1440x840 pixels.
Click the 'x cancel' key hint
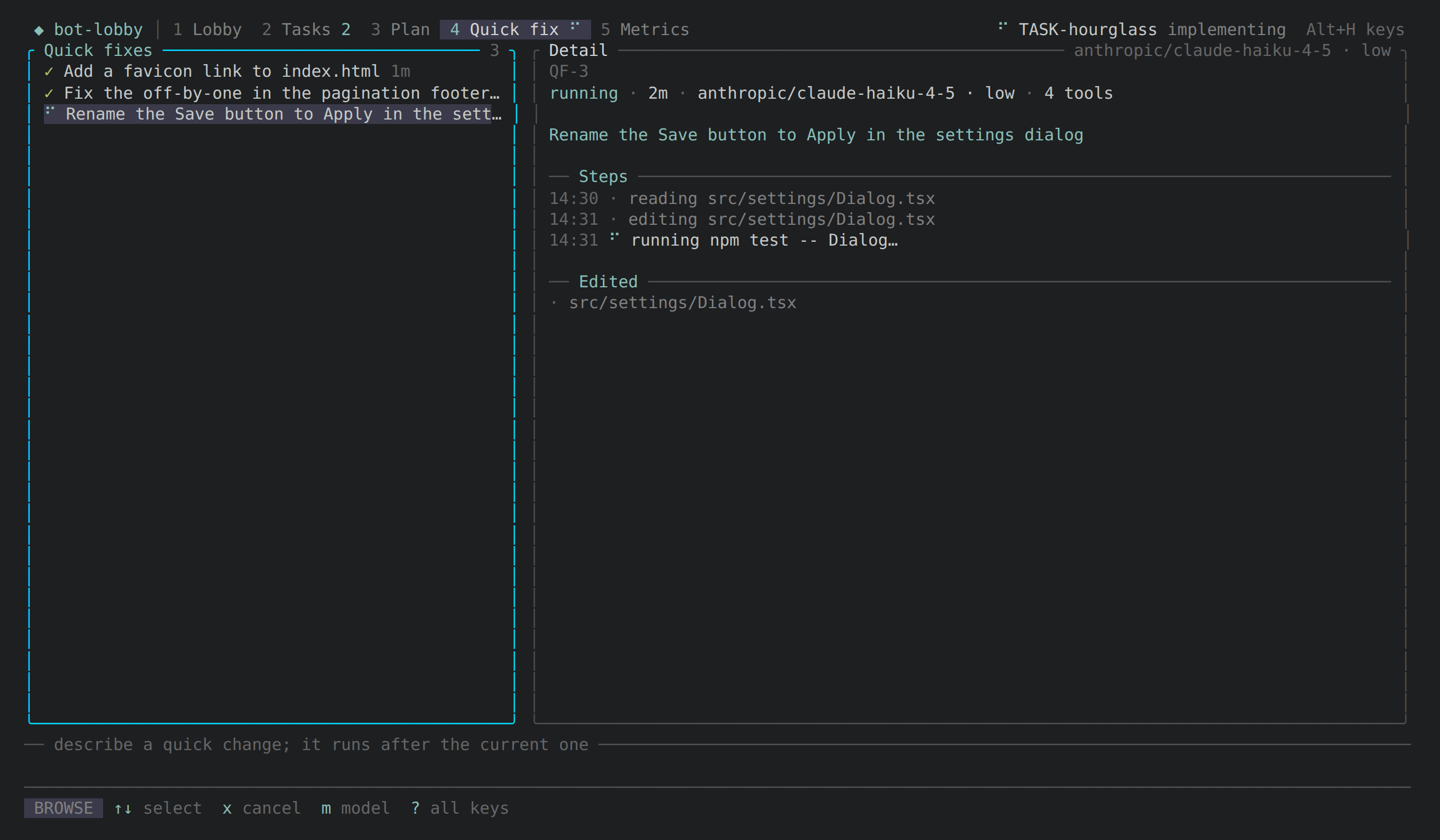click(x=262, y=808)
